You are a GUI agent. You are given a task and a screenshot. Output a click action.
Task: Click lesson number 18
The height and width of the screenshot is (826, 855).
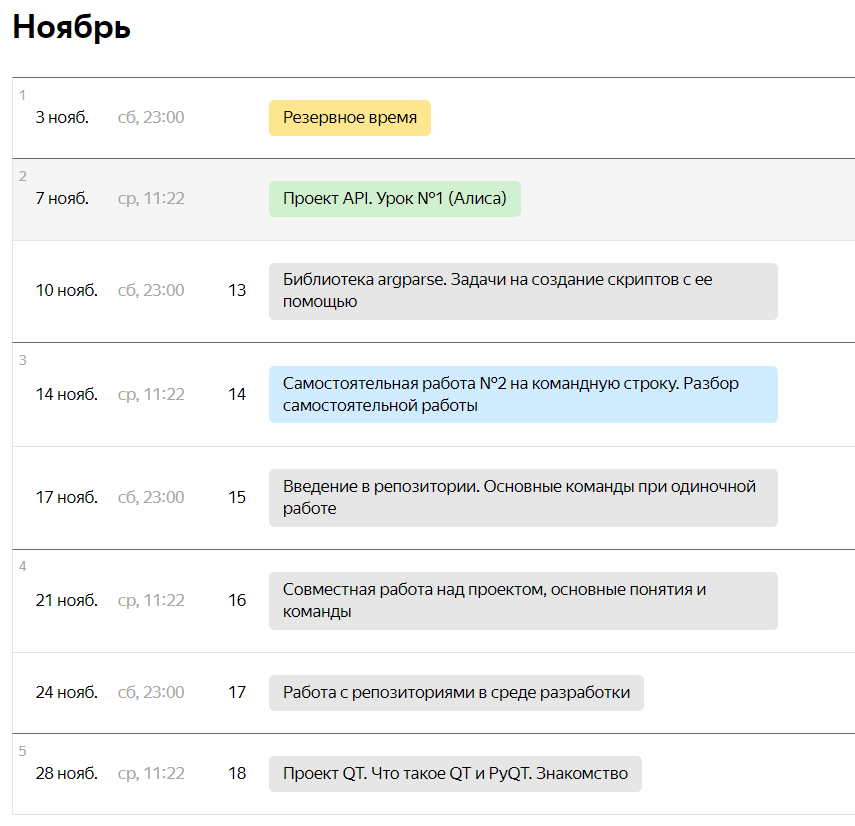237,773
